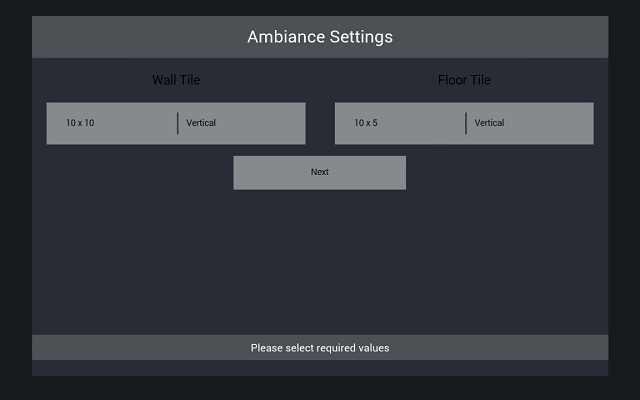Click the 'Please select required values' message
This screenshot has height=400, width=640.
pyautogui.click(x=320, y=348)
